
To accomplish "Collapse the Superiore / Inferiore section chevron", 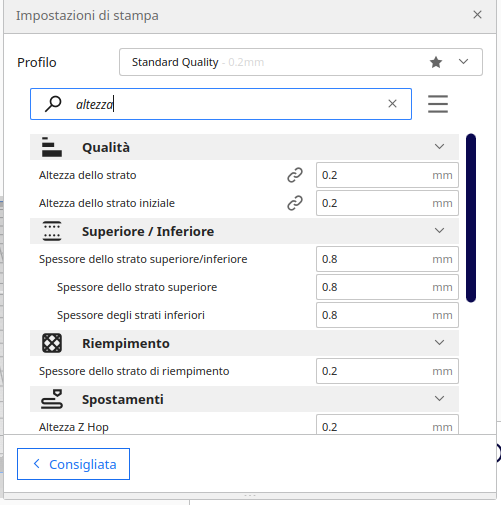I will (x=439, y=231).
